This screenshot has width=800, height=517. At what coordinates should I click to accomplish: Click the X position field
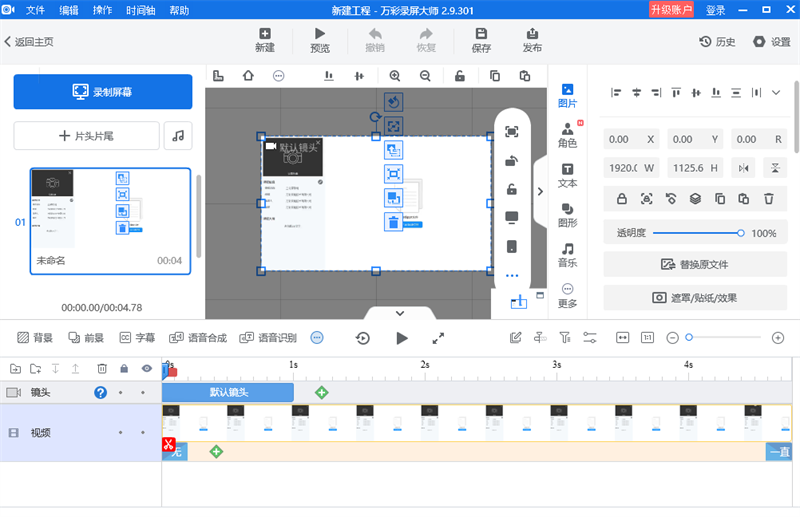631,139
